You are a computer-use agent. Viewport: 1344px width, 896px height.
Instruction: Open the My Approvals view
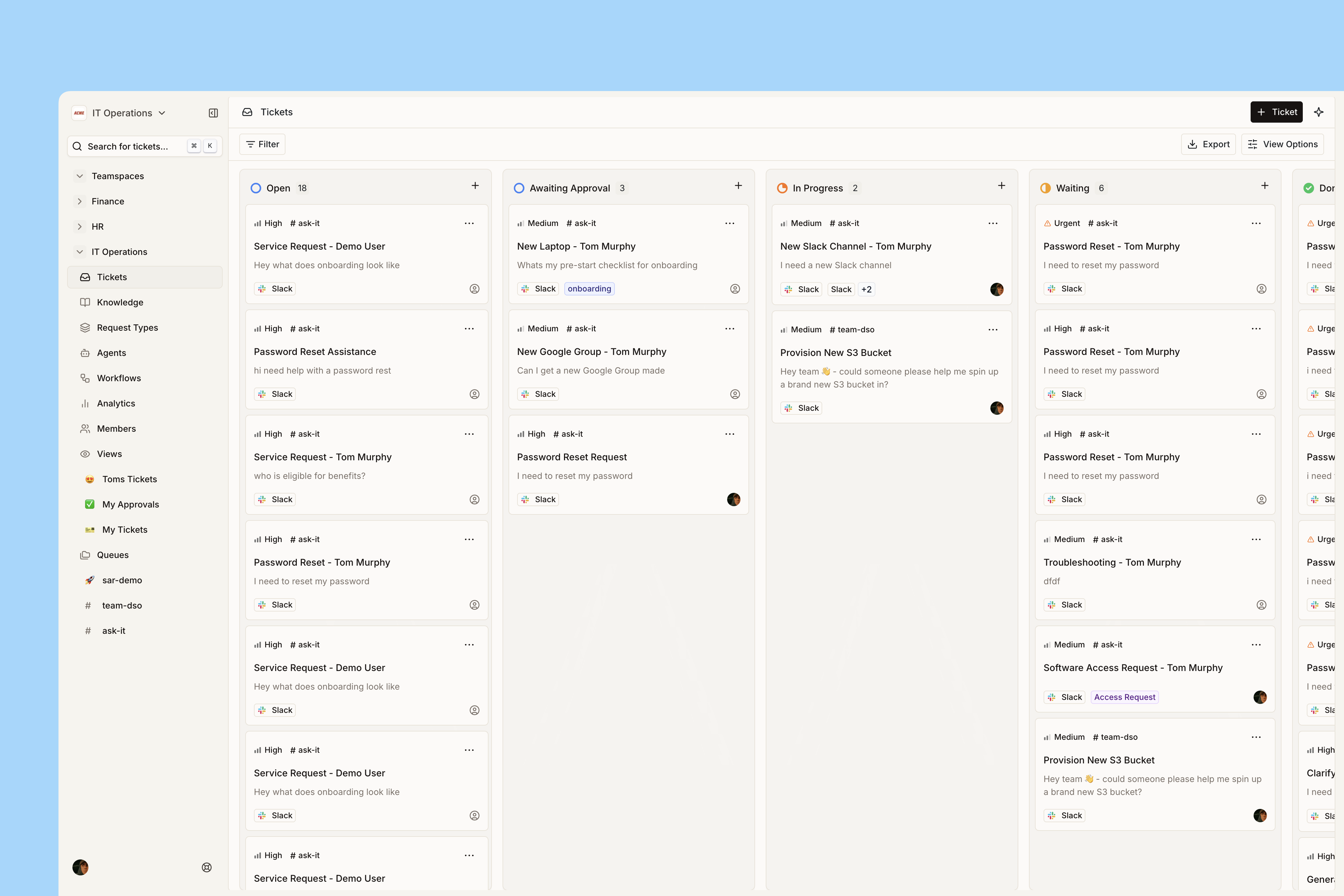130,504
